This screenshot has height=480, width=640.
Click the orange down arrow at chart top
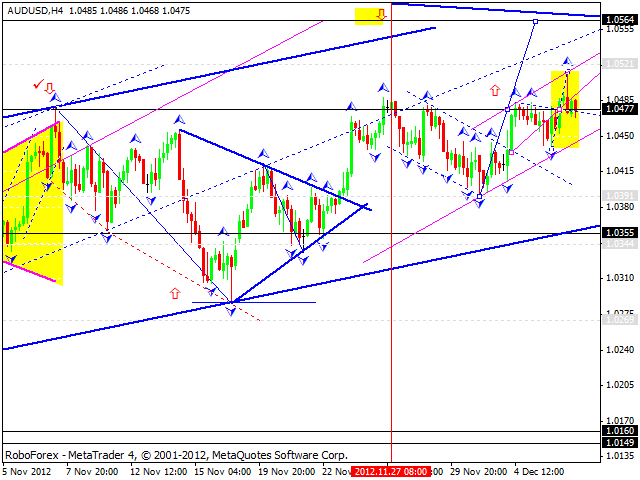(x=382, y=15)
